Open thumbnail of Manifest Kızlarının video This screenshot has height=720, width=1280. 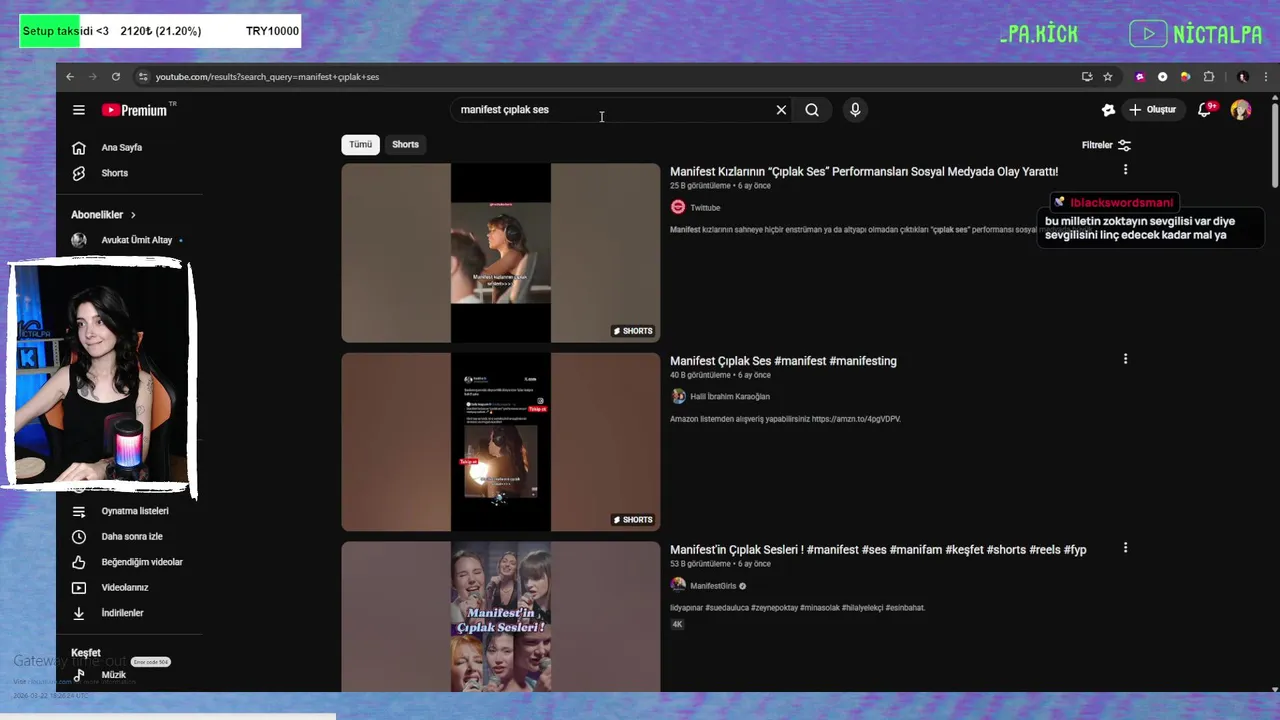coord(501,253)
